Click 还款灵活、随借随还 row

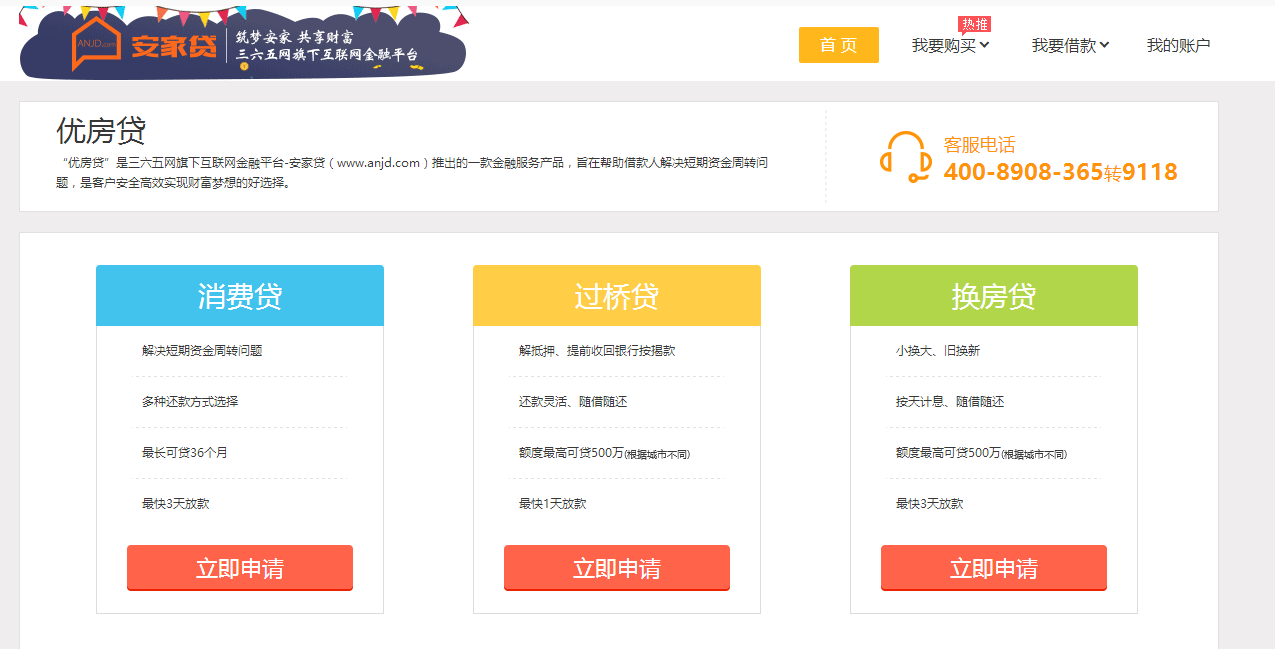pos(573,402)
